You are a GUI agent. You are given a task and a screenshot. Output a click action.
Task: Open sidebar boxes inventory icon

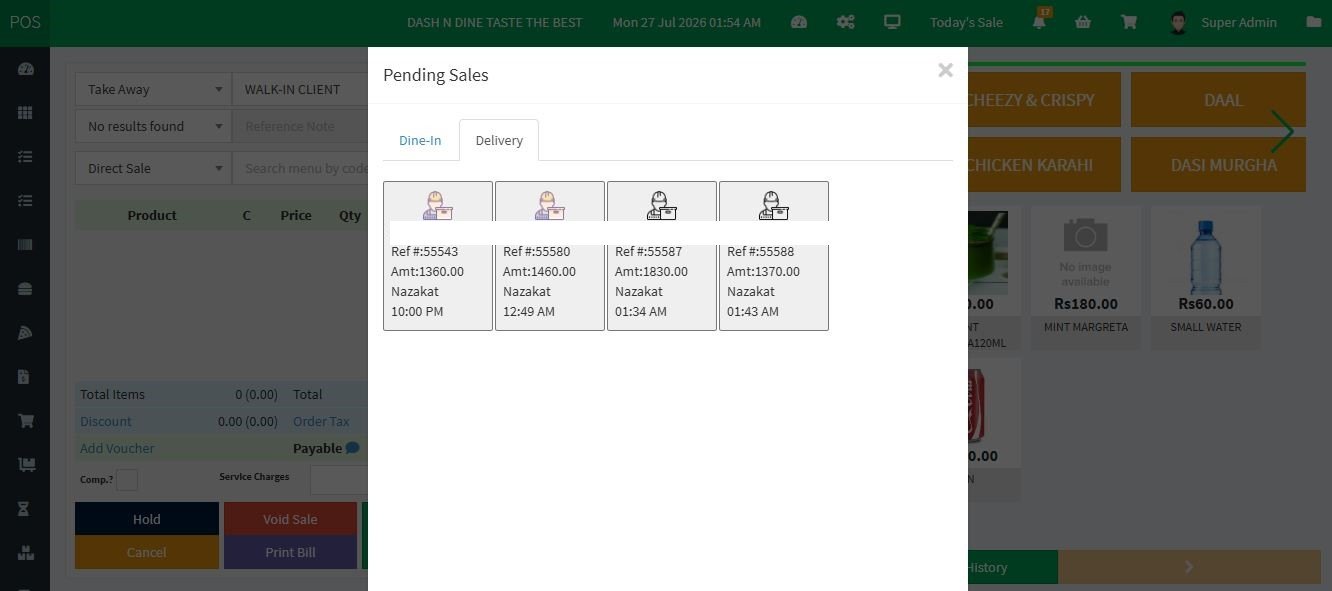[x=26, y=553]
